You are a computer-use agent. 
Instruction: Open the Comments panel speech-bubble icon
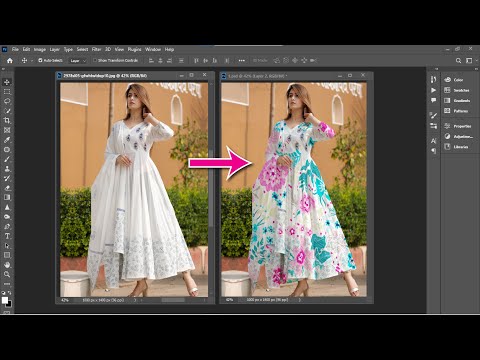(433, 100)
